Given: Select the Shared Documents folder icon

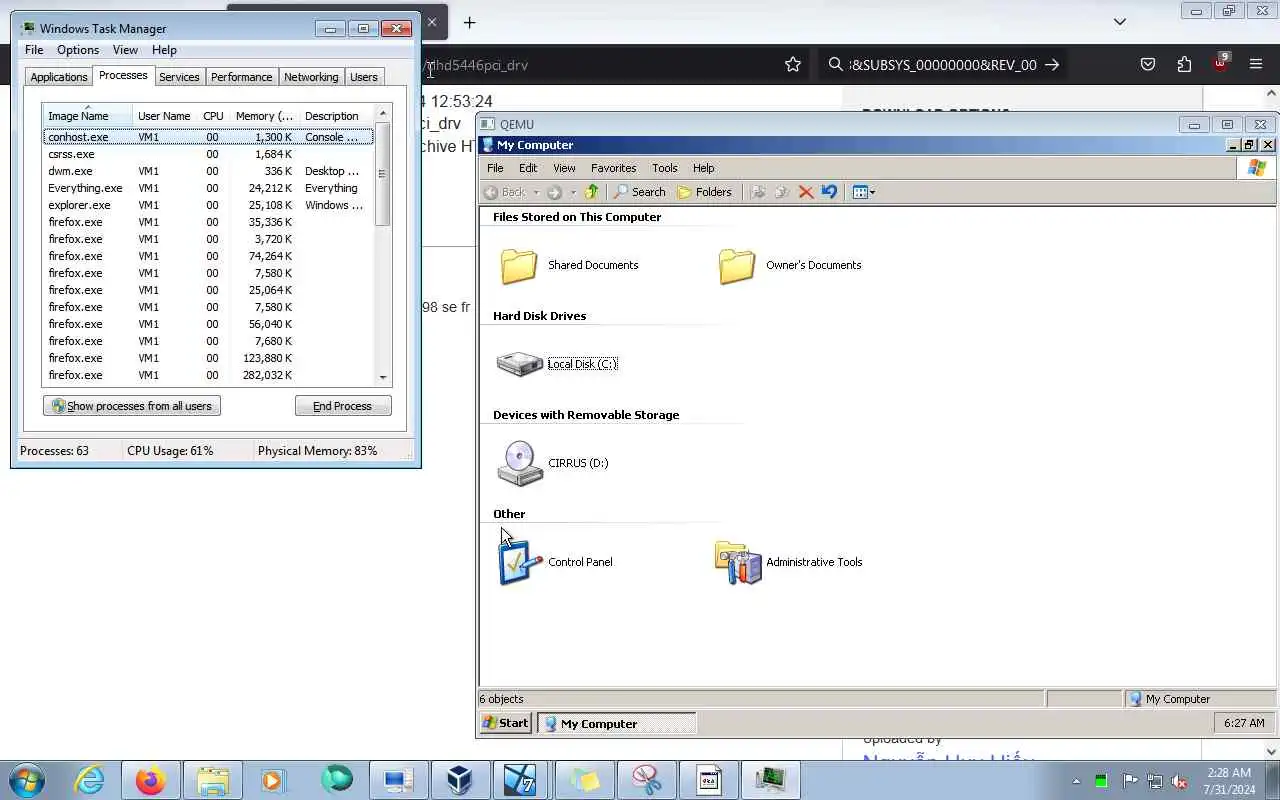Looking at the screenshot, I should 519,265.
